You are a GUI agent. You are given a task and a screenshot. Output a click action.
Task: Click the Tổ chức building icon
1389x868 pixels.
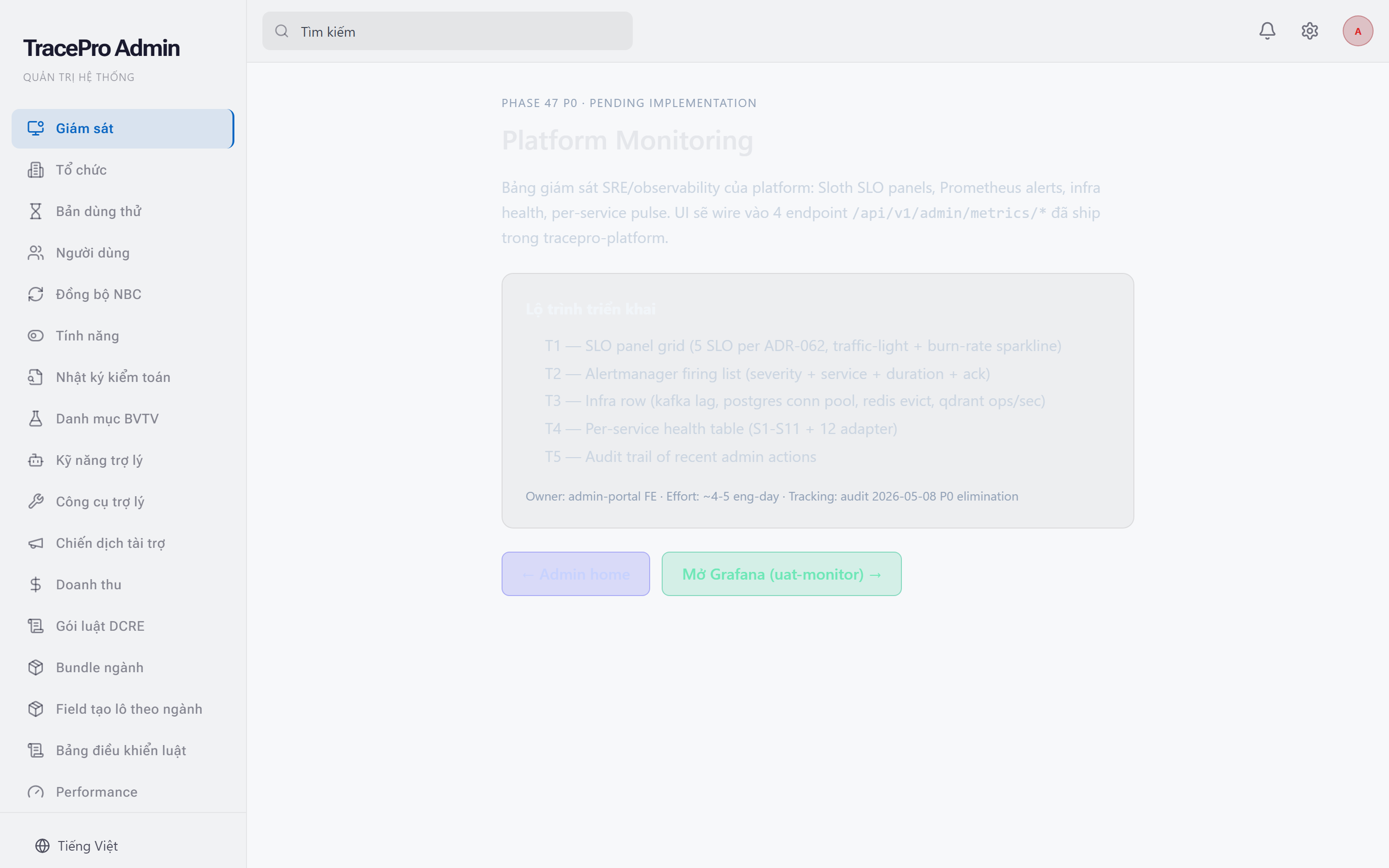[36, 170]
